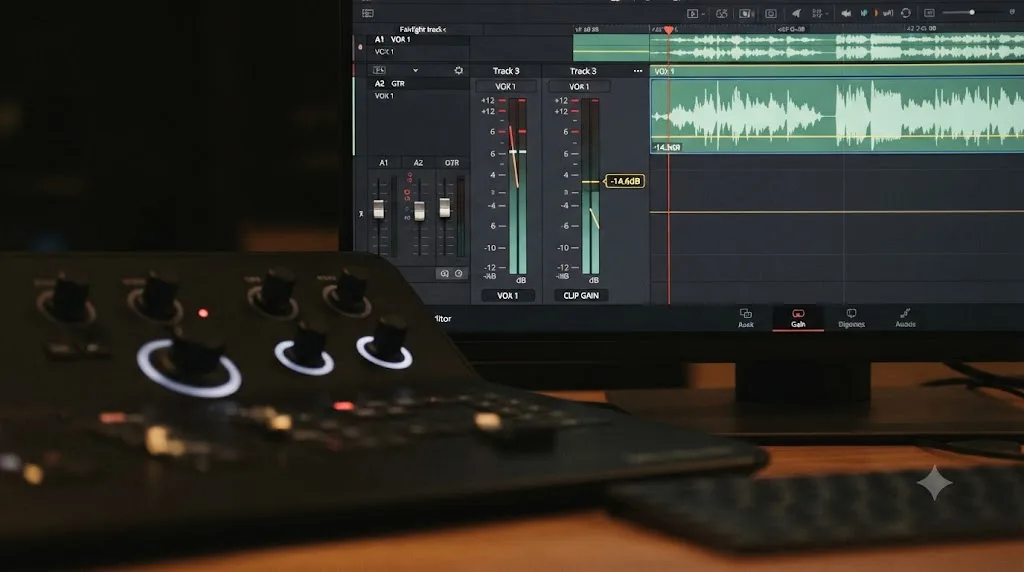This screenshot has height=572, width=1024.
Task: Click the small rectangle icon left of the zoom slider
Action: click(929, 13)
